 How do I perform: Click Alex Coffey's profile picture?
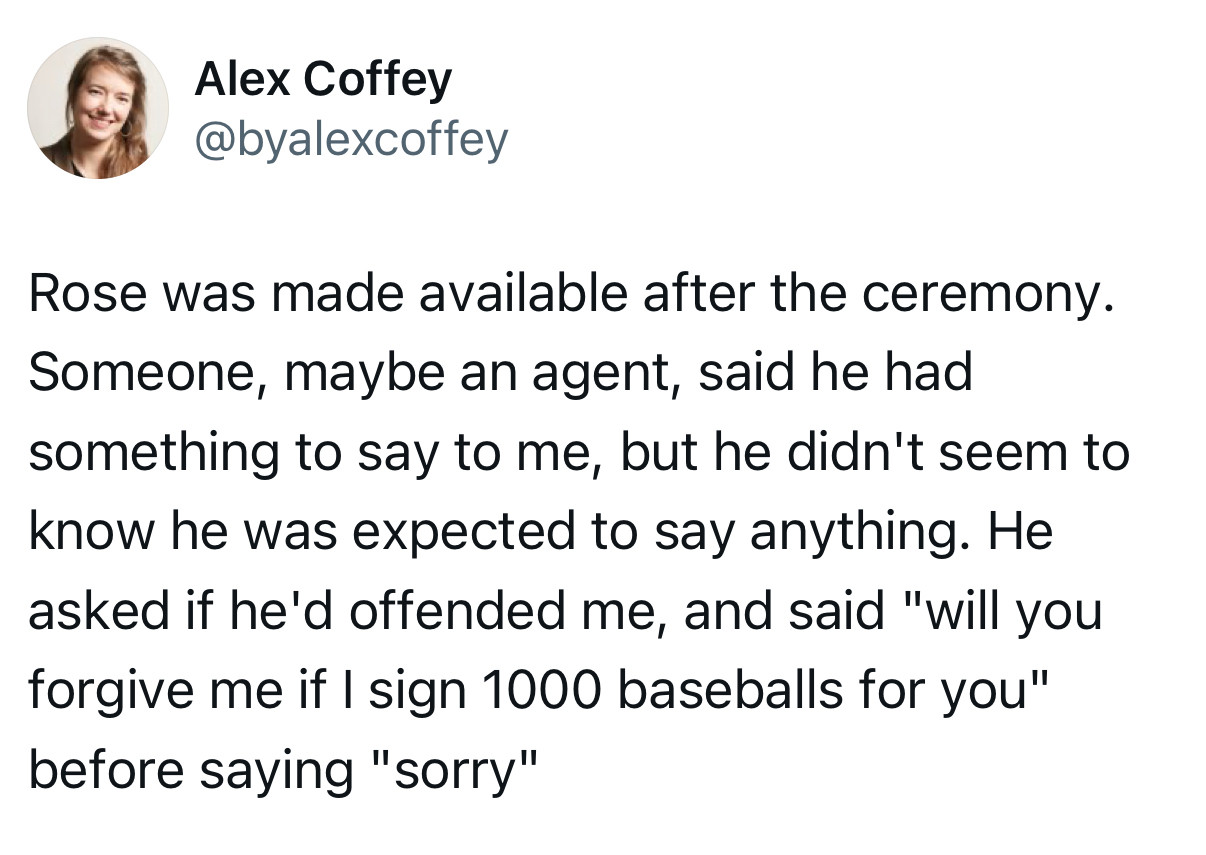coord(97,108)
